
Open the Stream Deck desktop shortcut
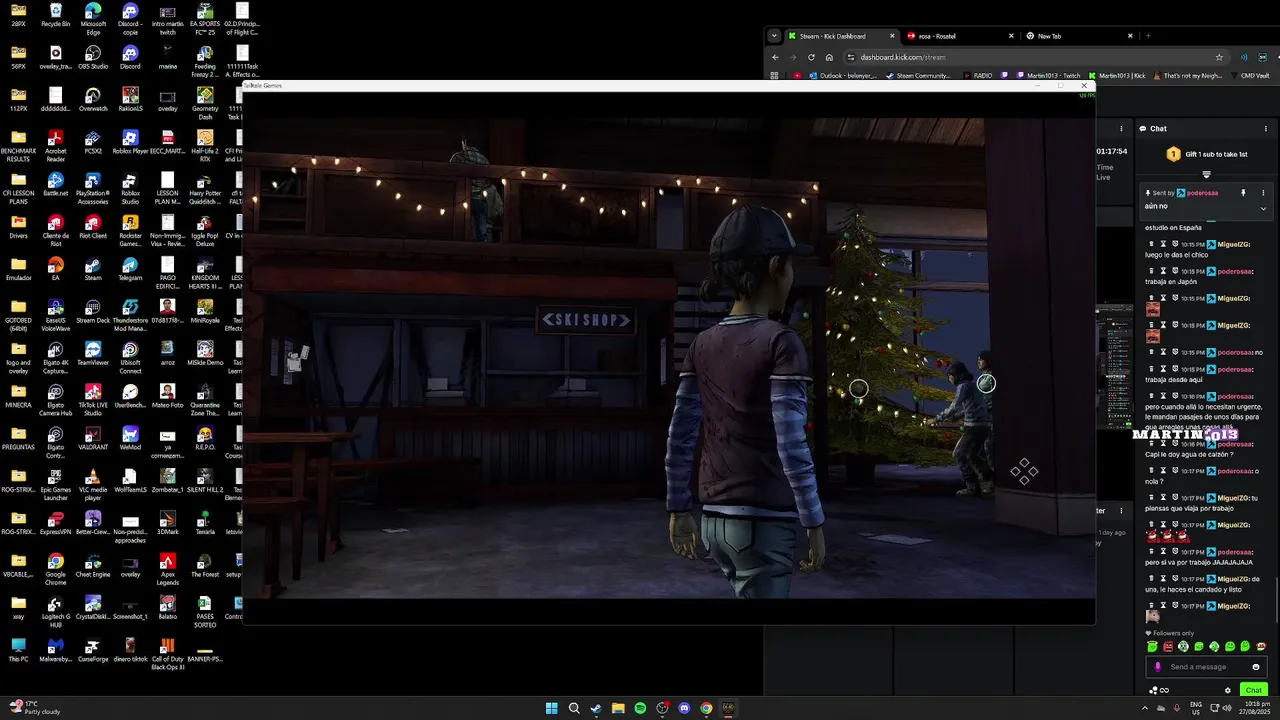click(x=93, y=309)
